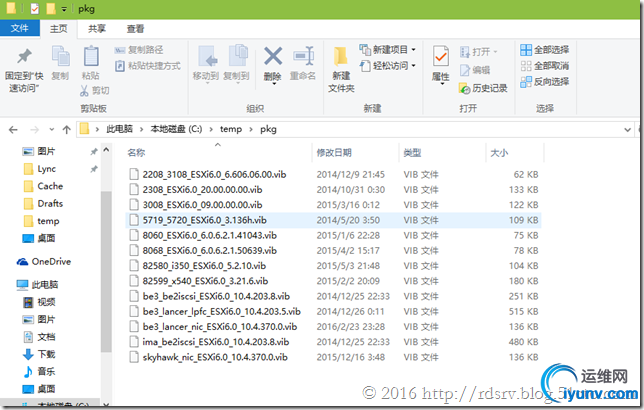Open Videos under This PC
Viewport: 644px width, 410px height.
pos(39,302)
